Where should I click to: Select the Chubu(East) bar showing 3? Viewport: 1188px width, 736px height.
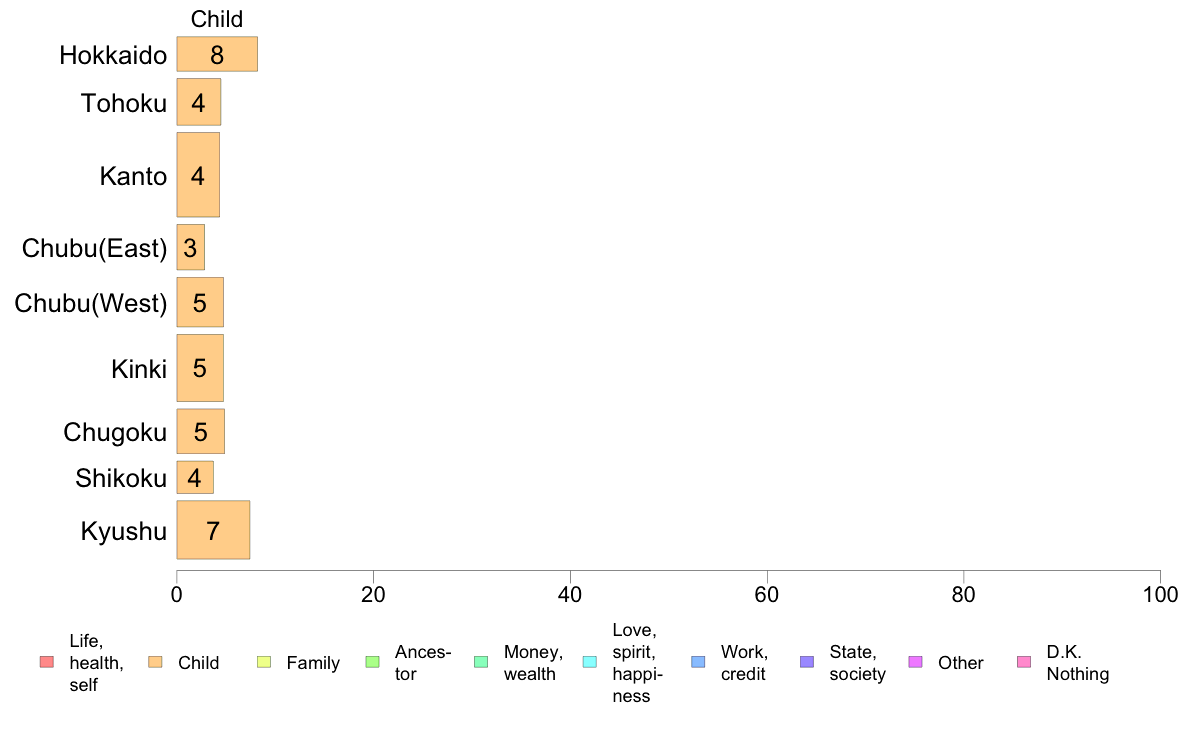pyautogui.click(x=190, y=247)
